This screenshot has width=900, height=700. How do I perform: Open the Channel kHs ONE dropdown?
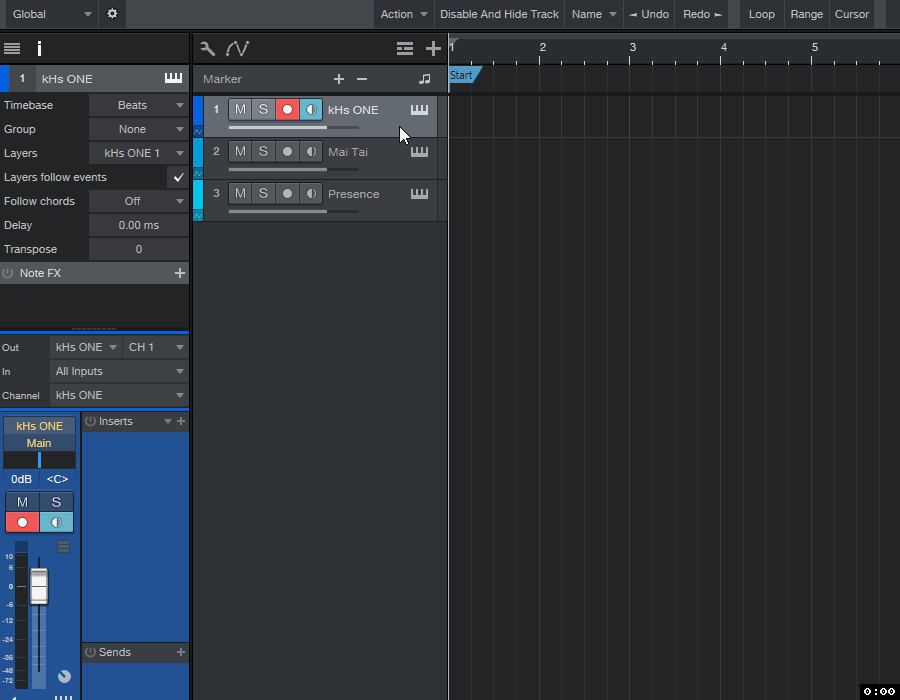119,395
